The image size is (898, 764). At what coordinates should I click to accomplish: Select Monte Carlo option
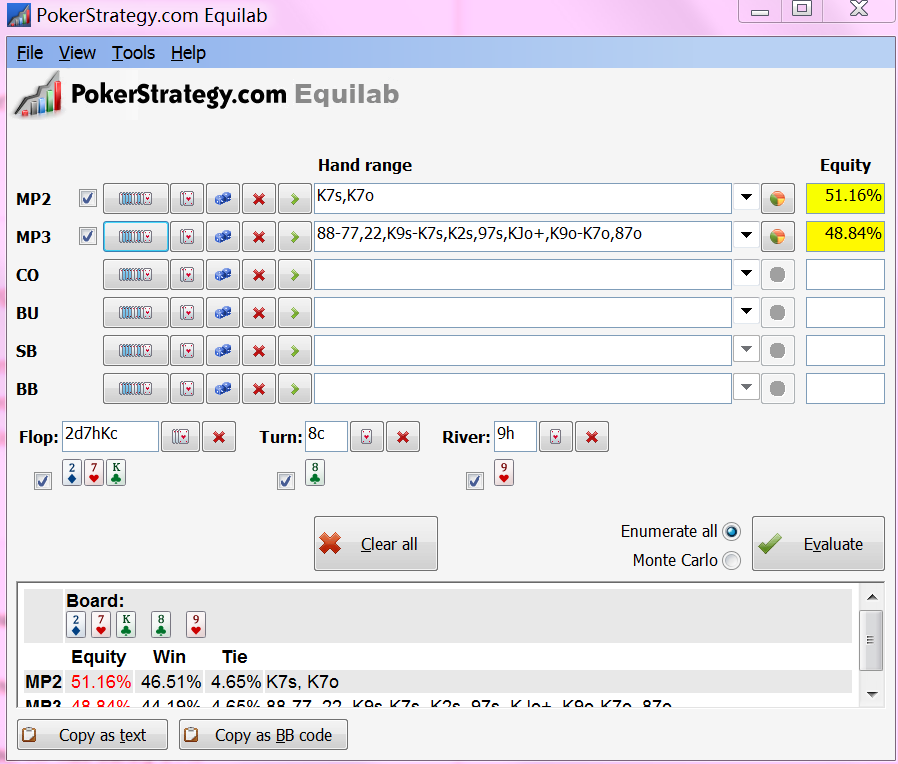(731, 560)
